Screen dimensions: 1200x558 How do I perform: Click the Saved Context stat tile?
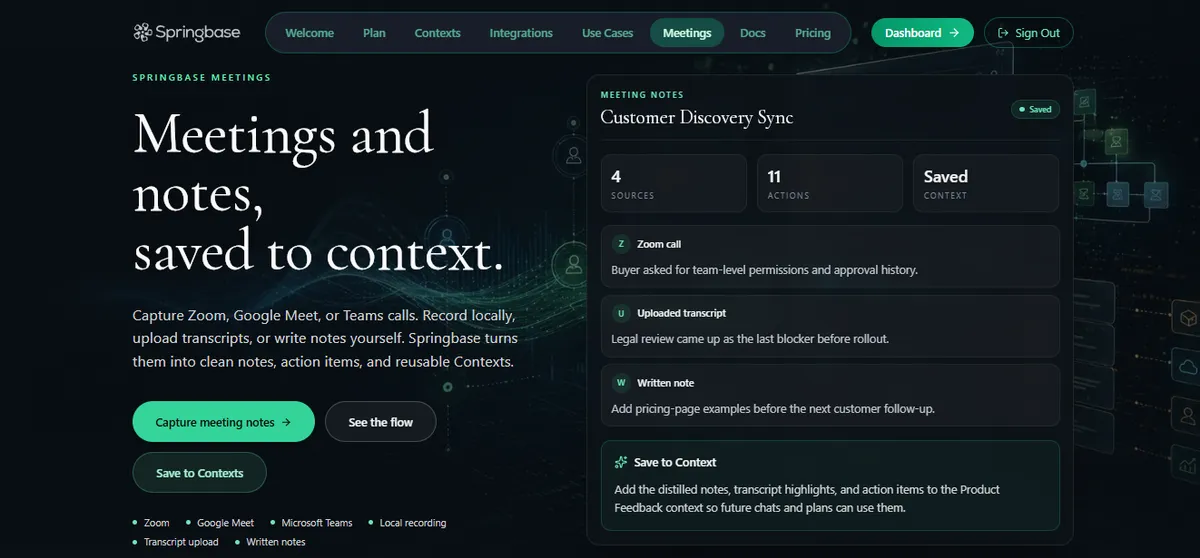[986, 183]
